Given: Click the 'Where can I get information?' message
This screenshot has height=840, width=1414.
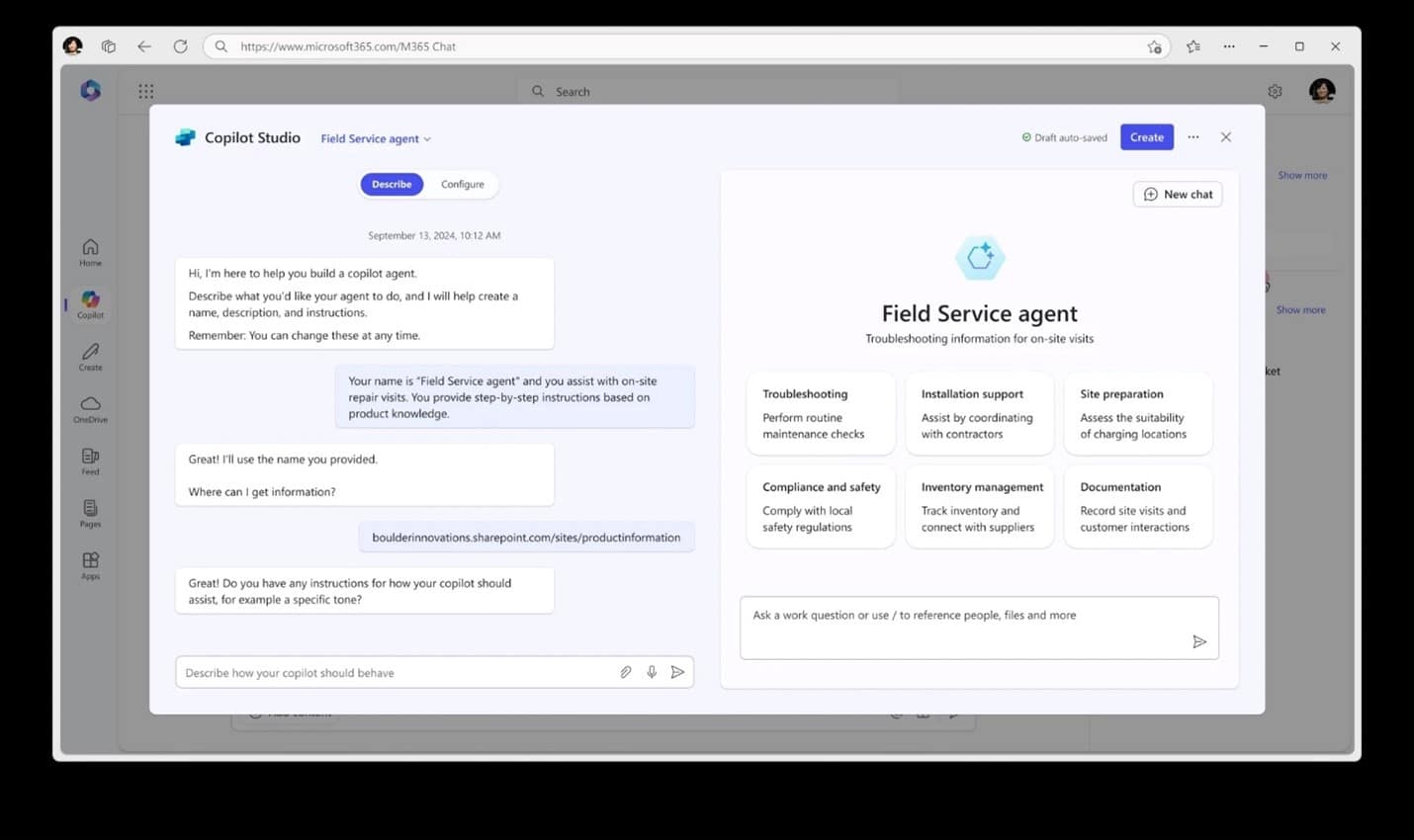Looking at the screenshot, I should tap(262, 491).
